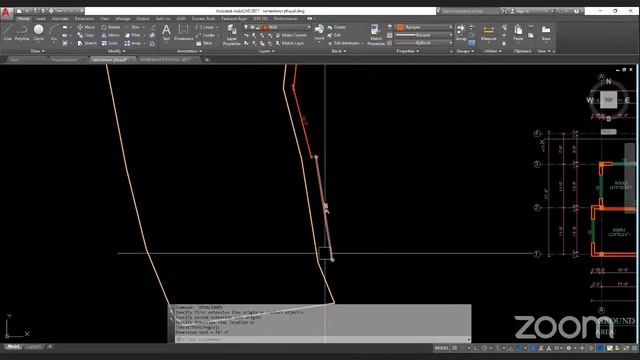The image size is (640, 360).
Task: Click the command line input field
Action: click(x=322, y=340)
